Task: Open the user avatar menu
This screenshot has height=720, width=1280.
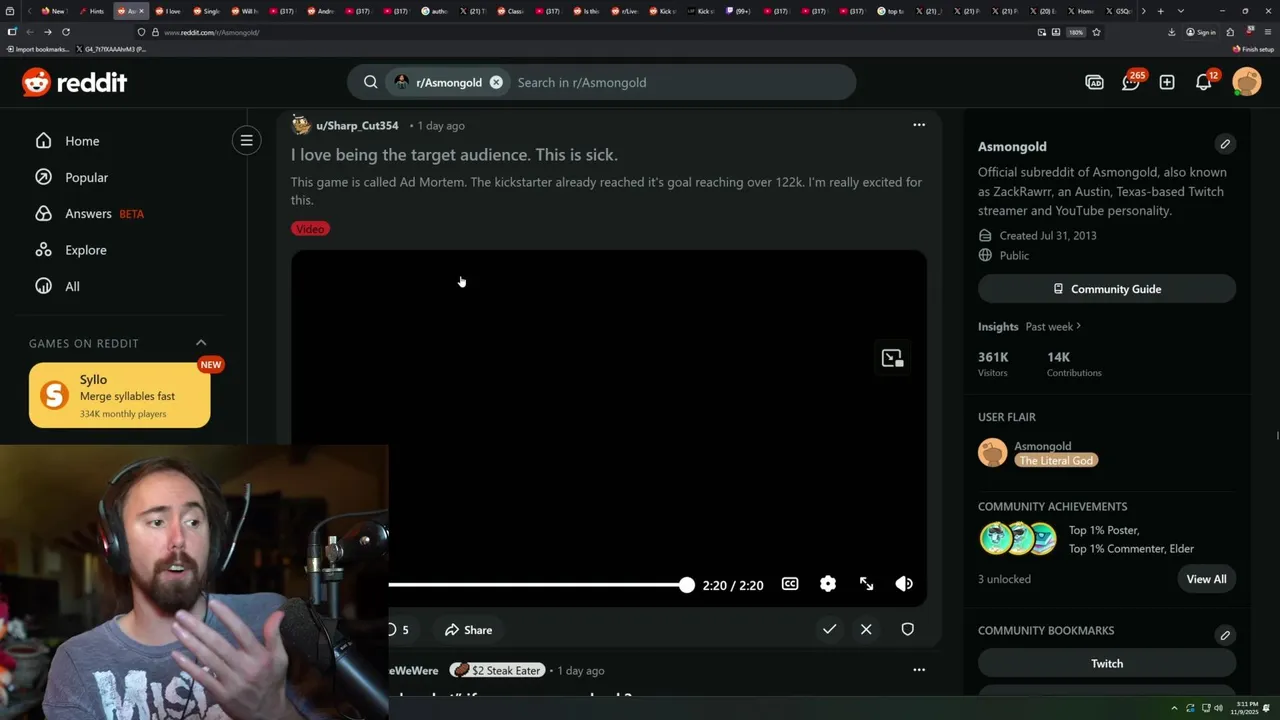Action: pyautogui.click(x=1247, y=82)
